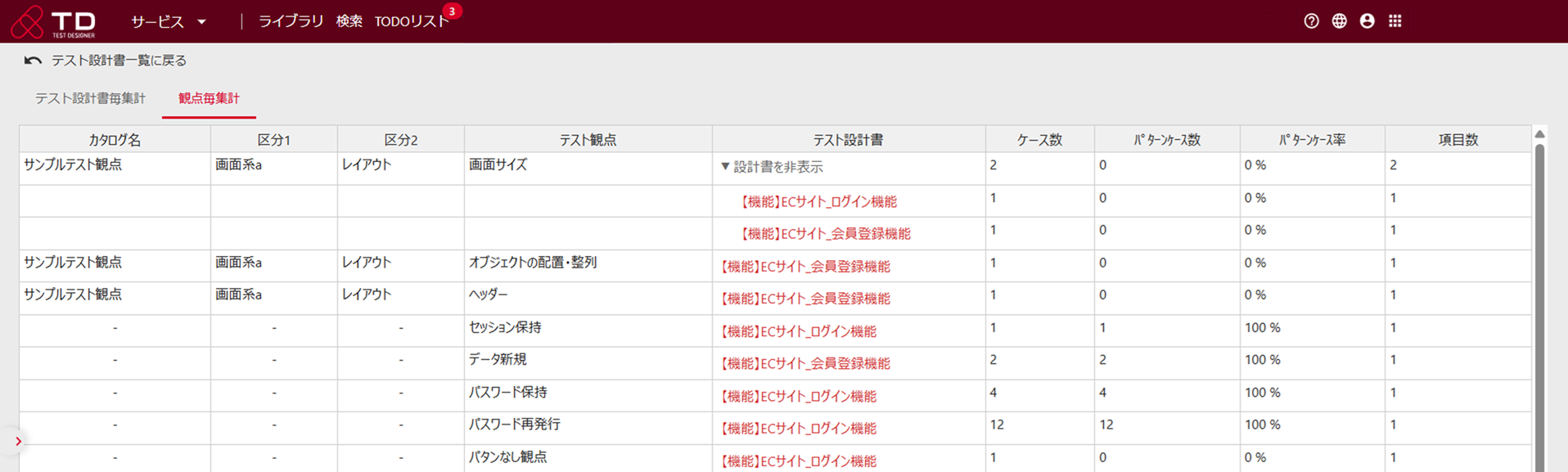Open the apps grid icon
1568x472 pixels.
click(1395, 21)
